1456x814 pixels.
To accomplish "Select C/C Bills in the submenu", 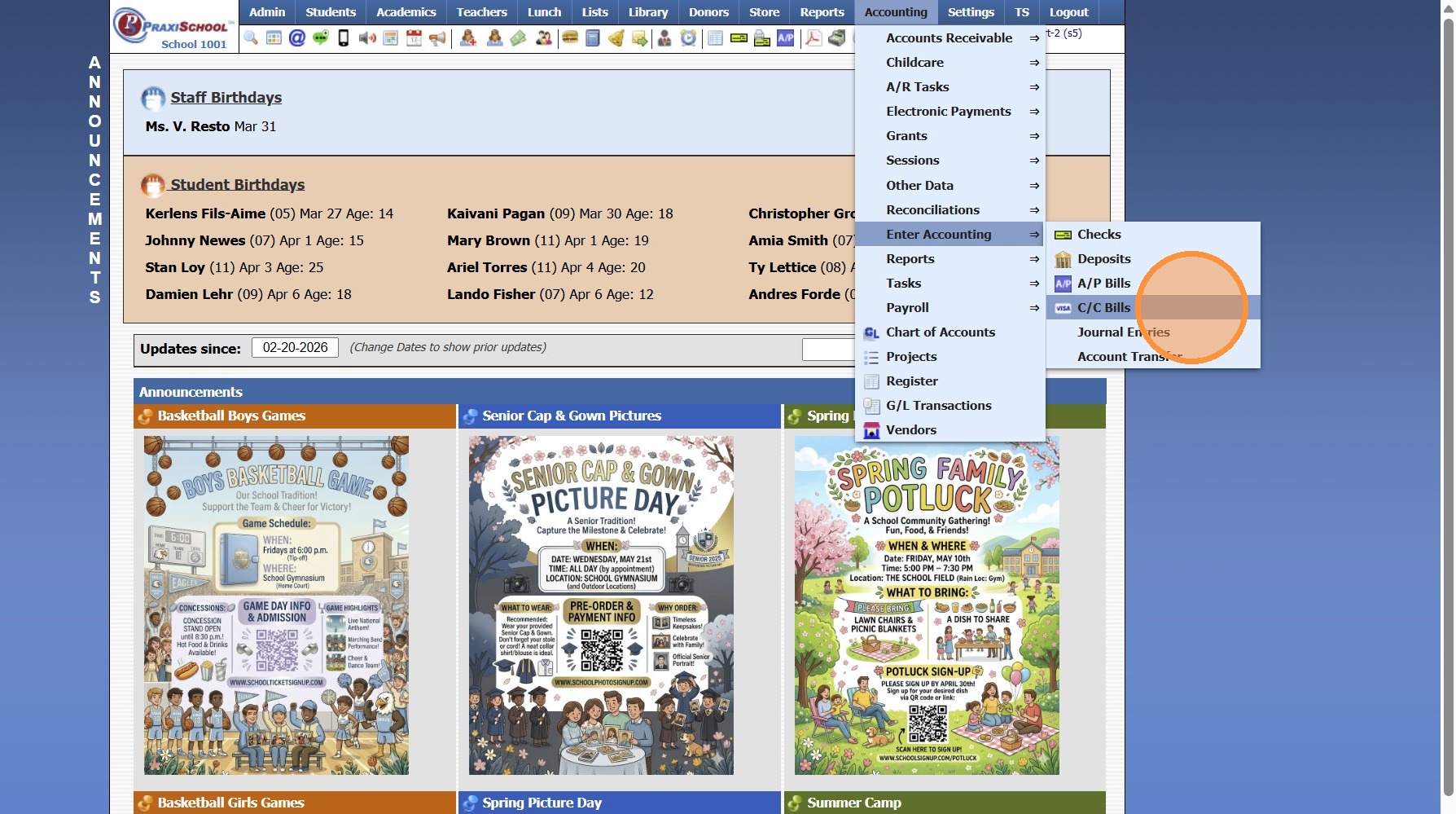I will pyautogui.click(x=1153, y=308).
